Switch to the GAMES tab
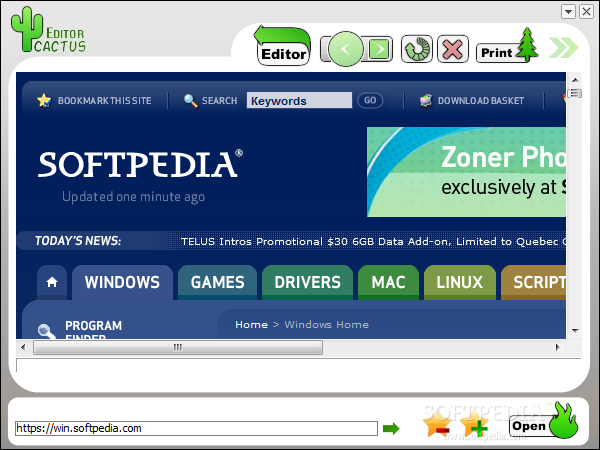 tap(217, 282)
